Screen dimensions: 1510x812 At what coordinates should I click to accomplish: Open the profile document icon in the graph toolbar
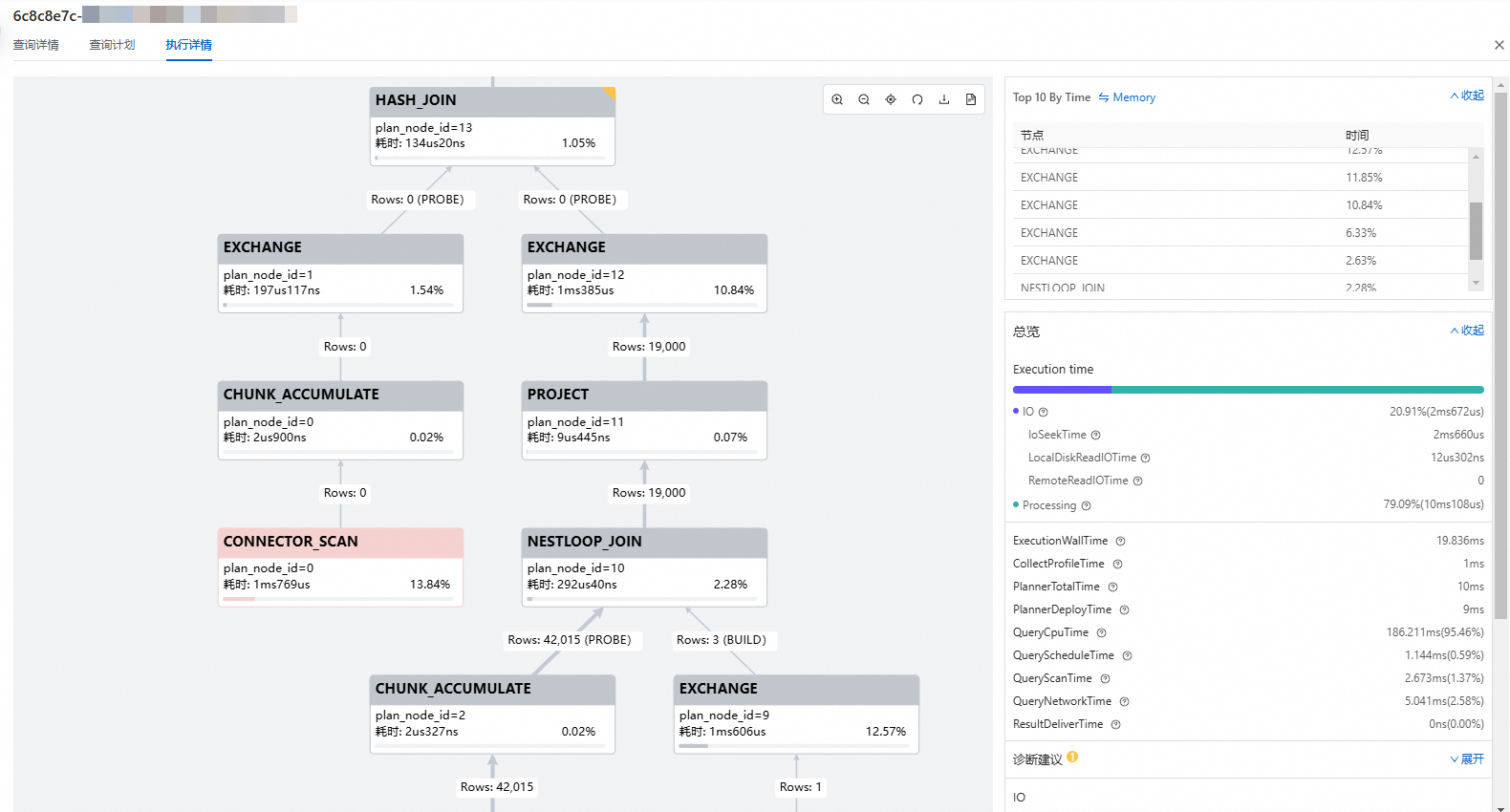point(971,99)
